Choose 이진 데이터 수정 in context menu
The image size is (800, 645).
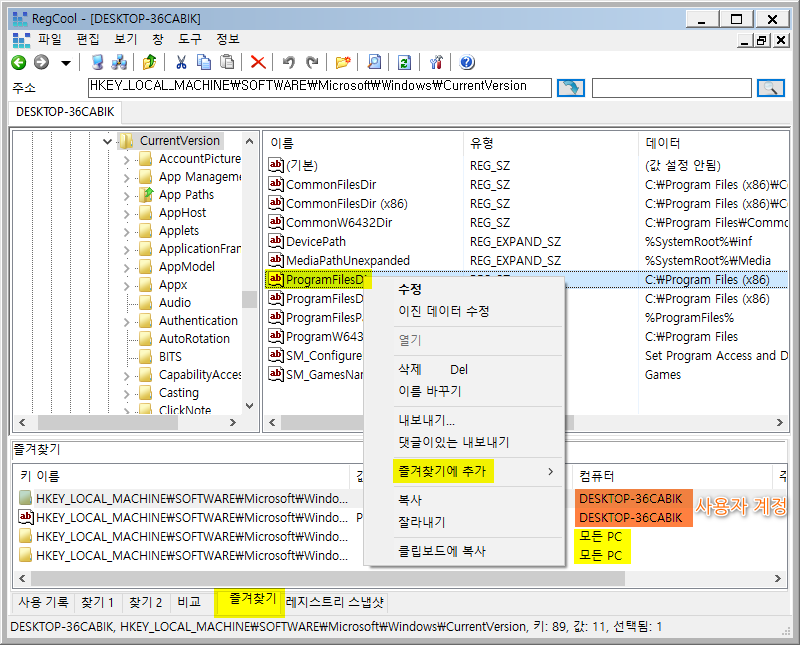click(443, 311)
